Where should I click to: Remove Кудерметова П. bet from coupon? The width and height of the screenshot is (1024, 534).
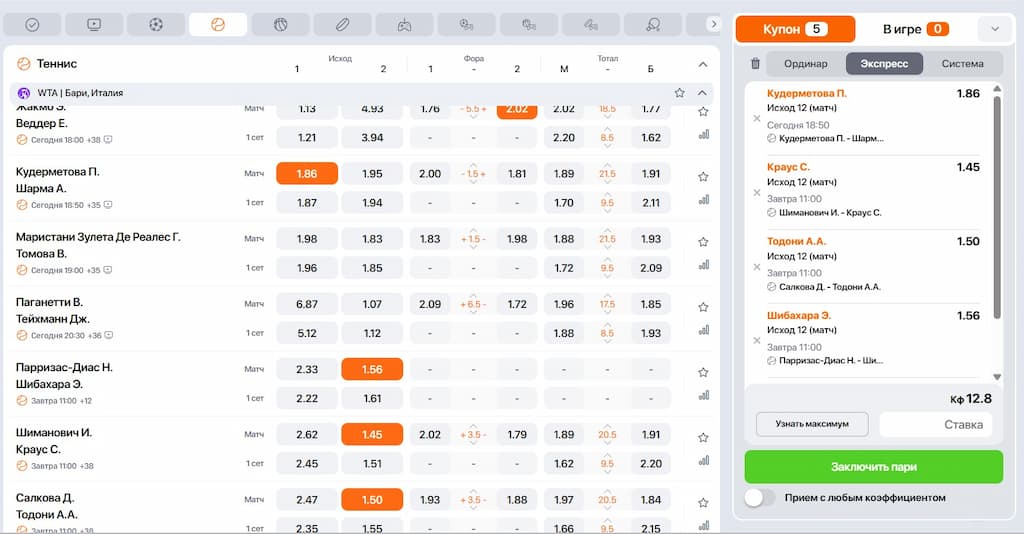pyautogui.click(x=756, y=118)
